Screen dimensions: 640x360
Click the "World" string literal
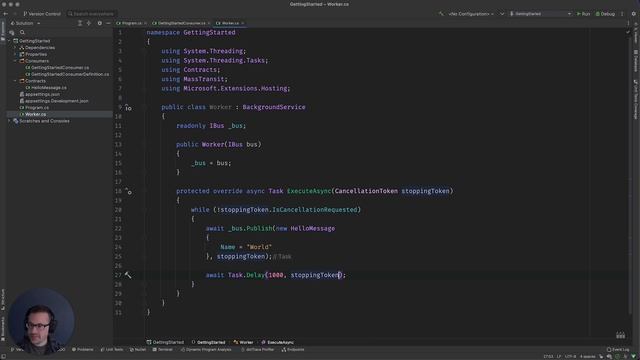pos(259,247)
